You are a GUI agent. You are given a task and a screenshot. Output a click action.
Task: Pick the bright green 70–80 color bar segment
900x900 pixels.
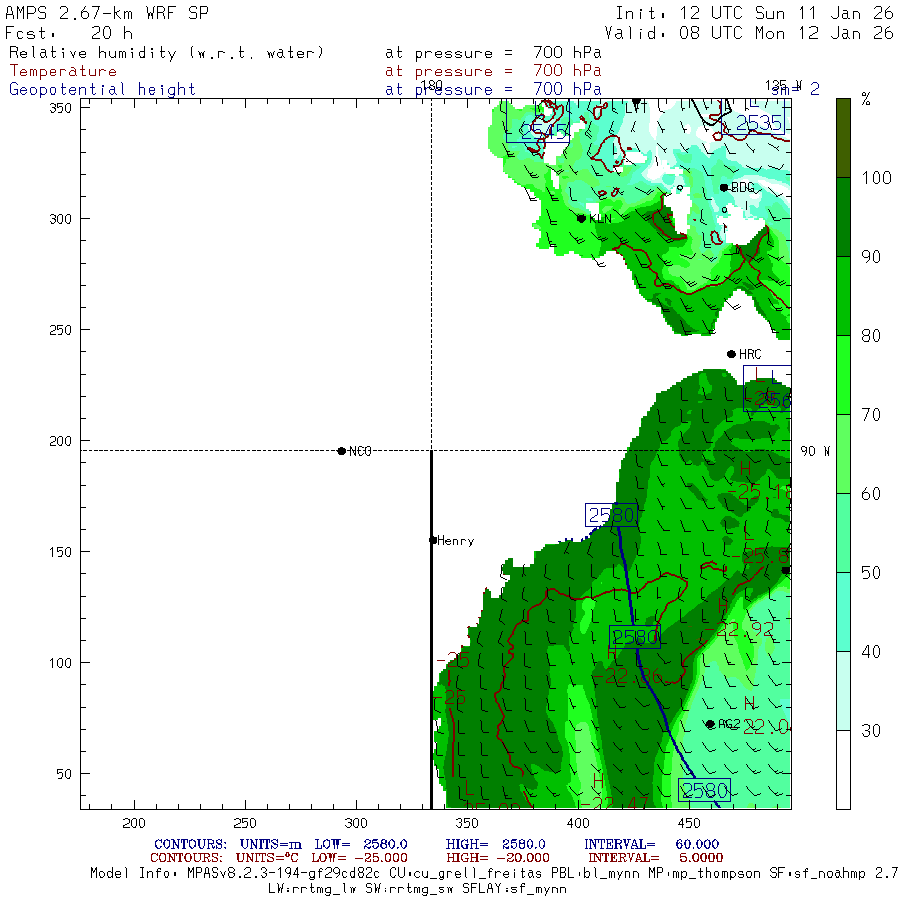843,375
